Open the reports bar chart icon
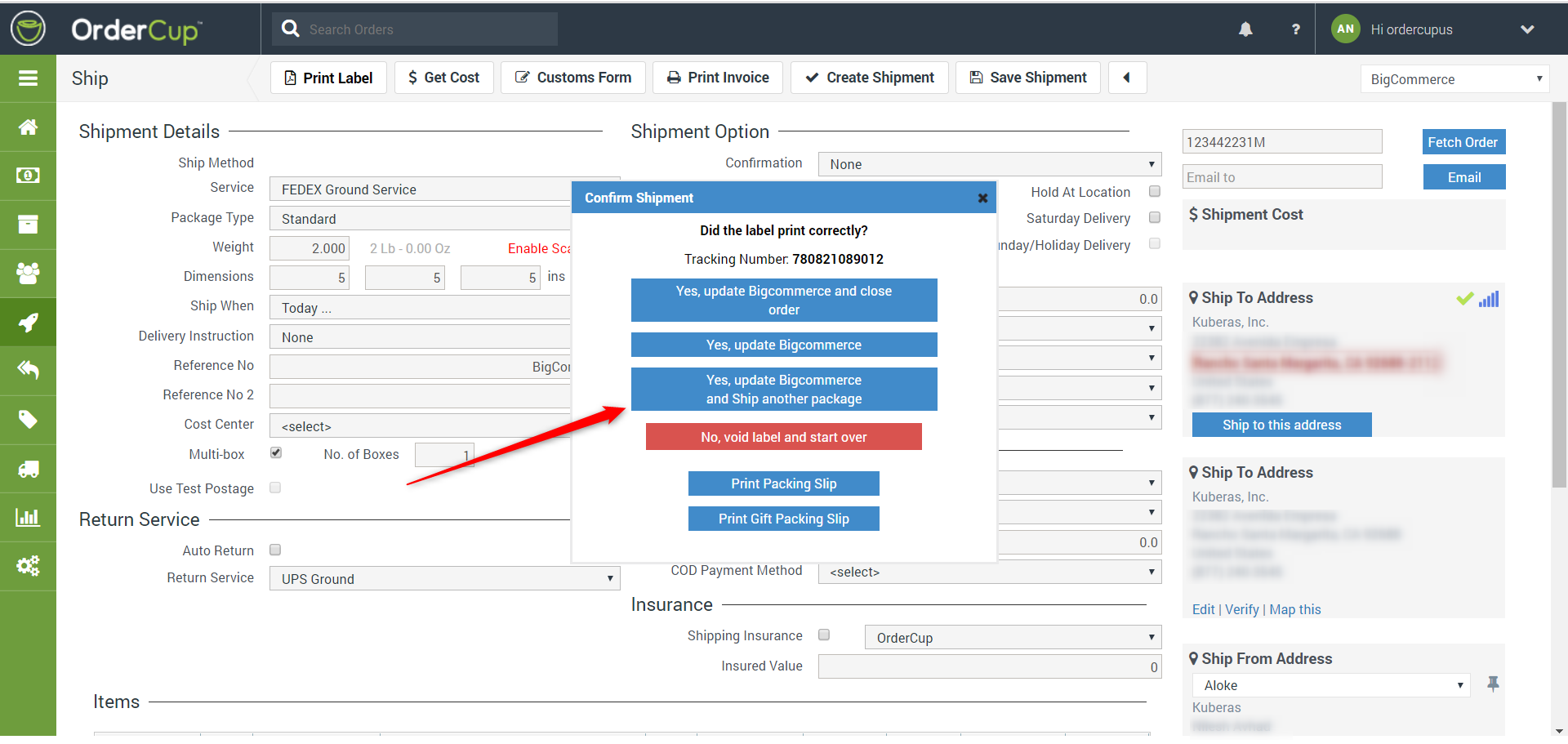The height and width of the screenshot is (744, 1568). coord(28,517)
